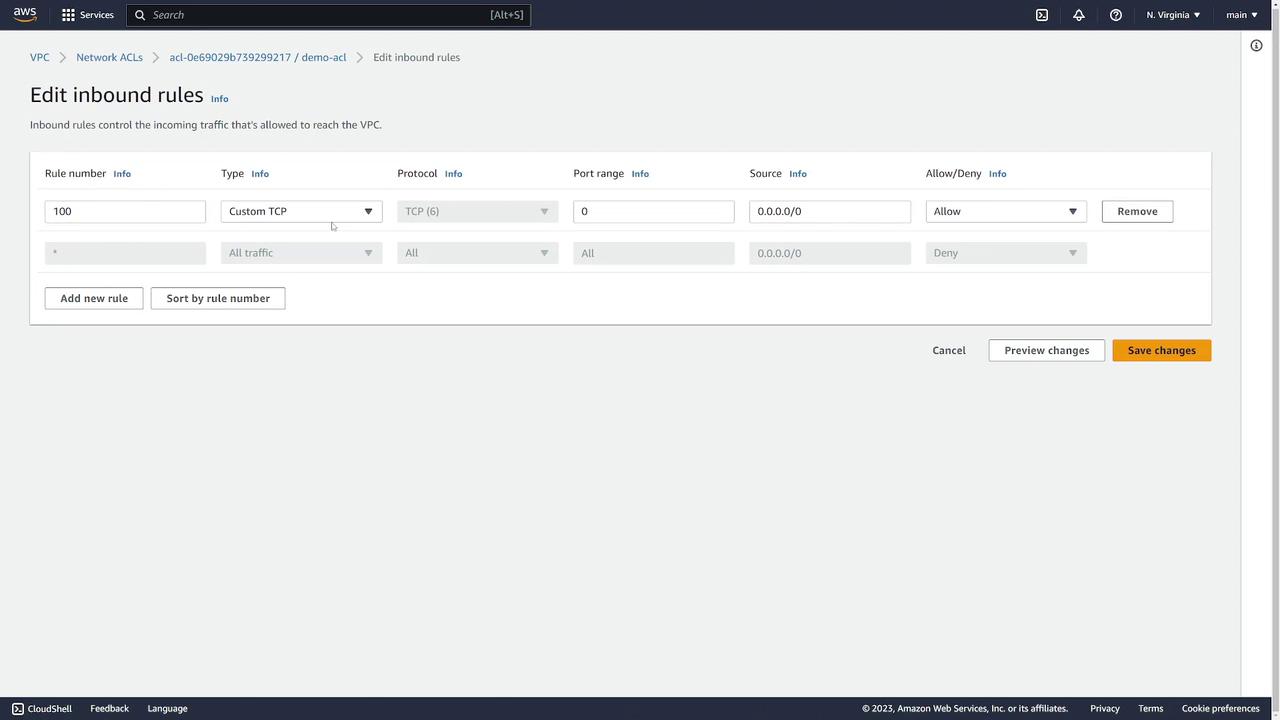This screenshot has height=720, width=1280.
Task: Click Services text in the top bar
Action: [97, 15]
